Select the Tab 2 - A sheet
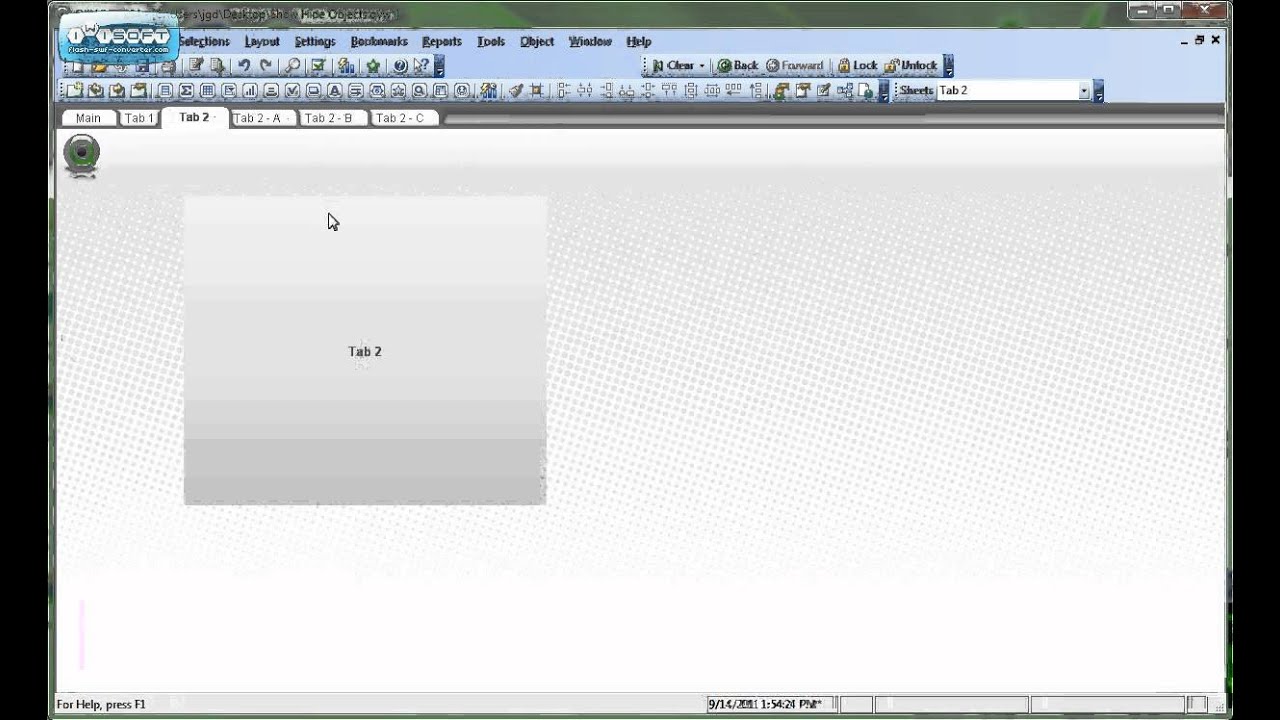 (260, 118)
